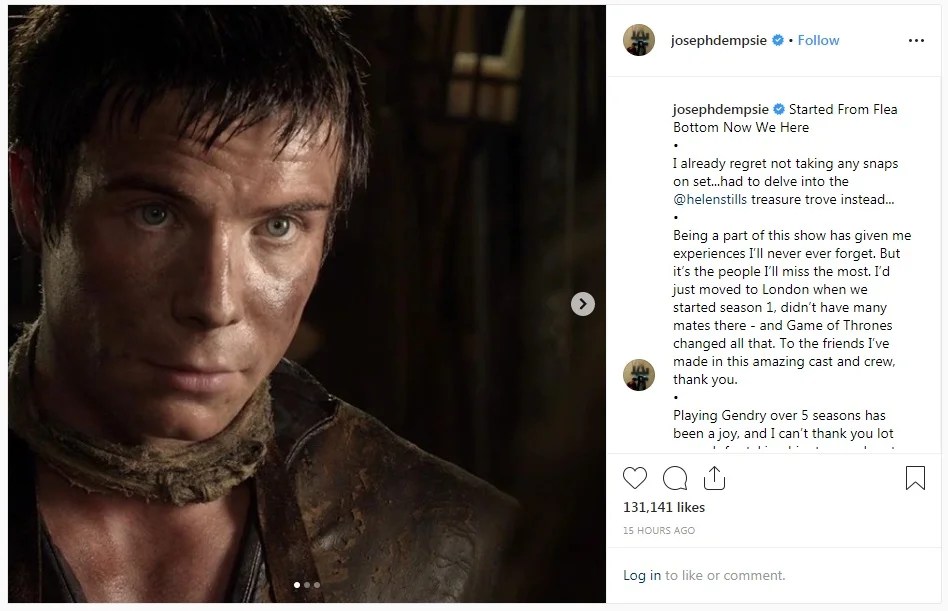Viewport: 948px width, 611px height.
Task: Click the verified badge next to josephdempsie
Action: click(777, 40)
